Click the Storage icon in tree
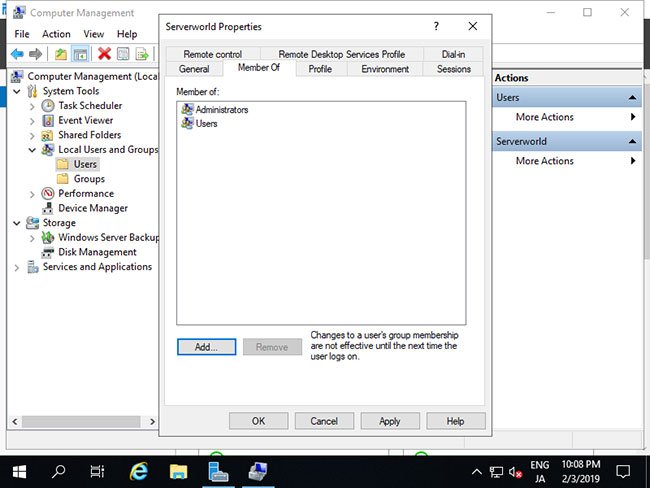 click(x=32, y=223)
